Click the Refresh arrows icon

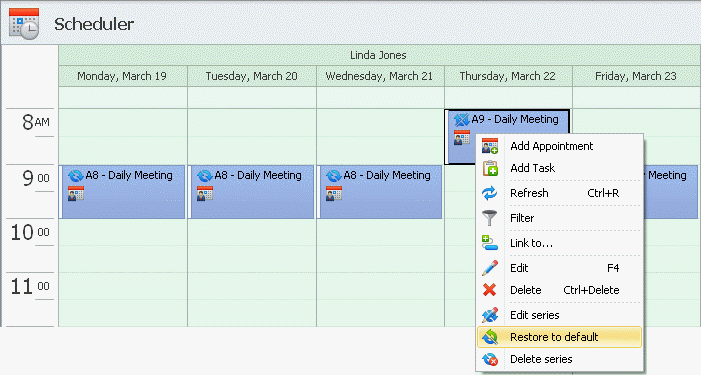tap(490, 193)
